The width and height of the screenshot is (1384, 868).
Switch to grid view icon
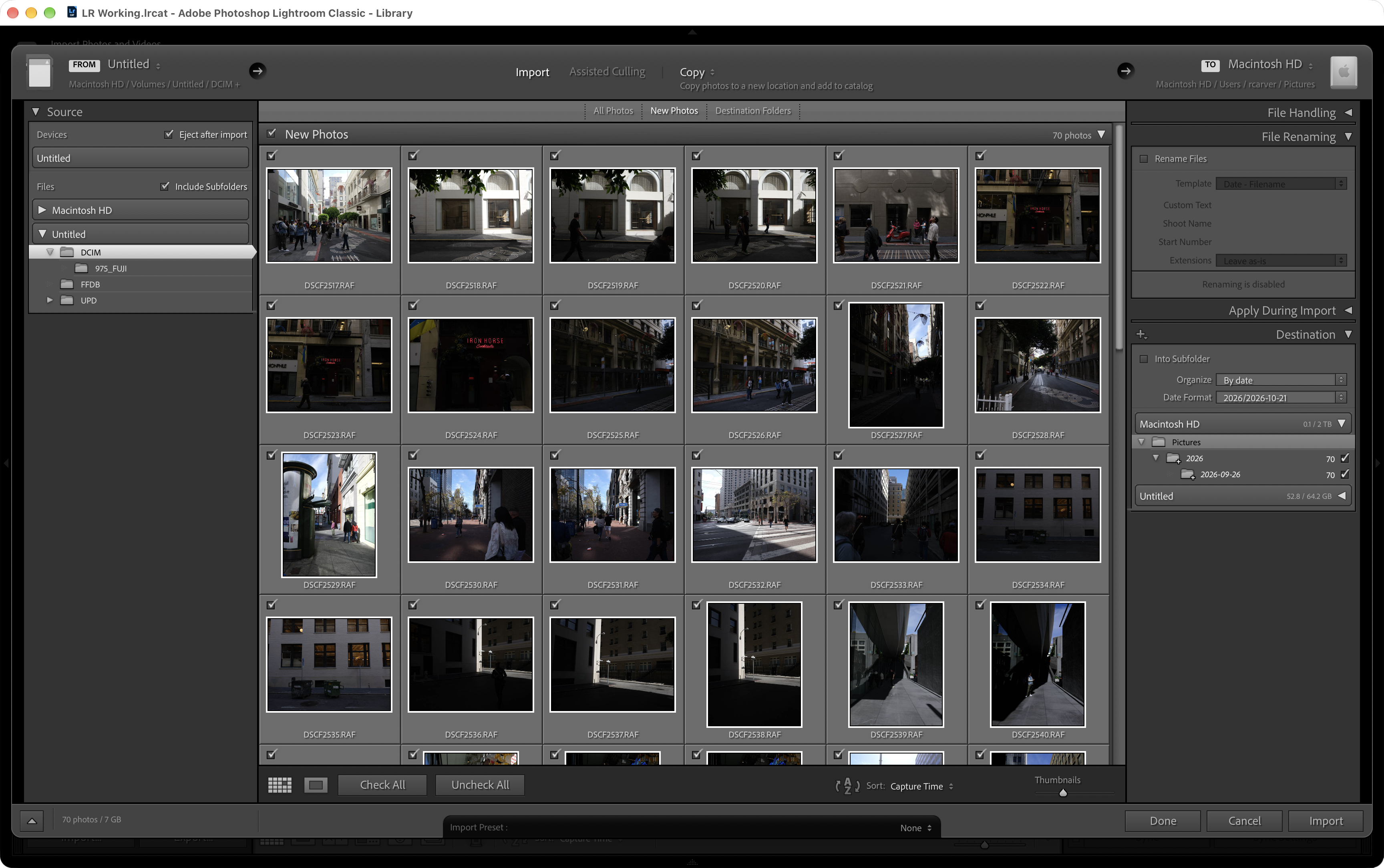coord(280,785)
